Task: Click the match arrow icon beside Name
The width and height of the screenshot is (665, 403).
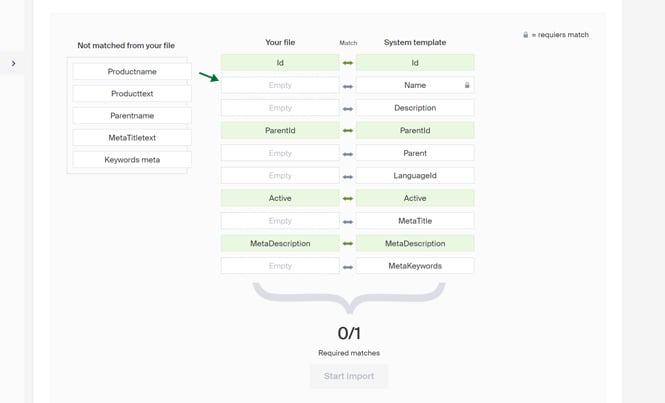Action: click(x=348, y=86)
